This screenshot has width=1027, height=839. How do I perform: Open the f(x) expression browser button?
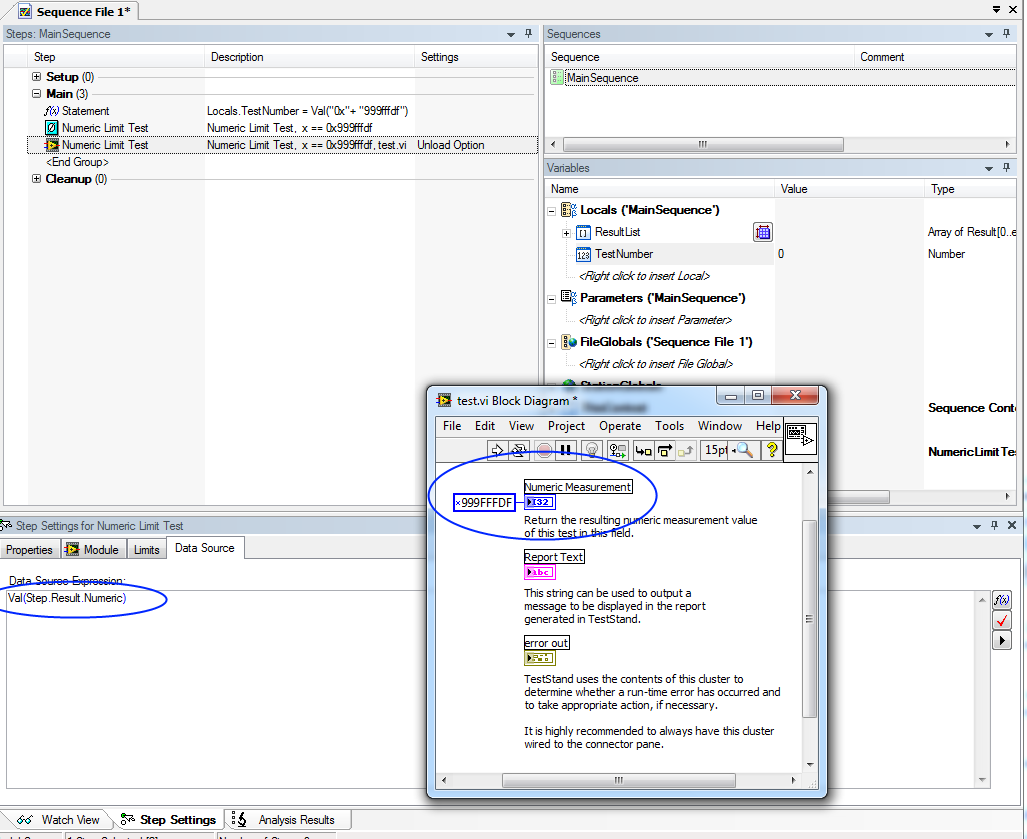pos(1001,600)
